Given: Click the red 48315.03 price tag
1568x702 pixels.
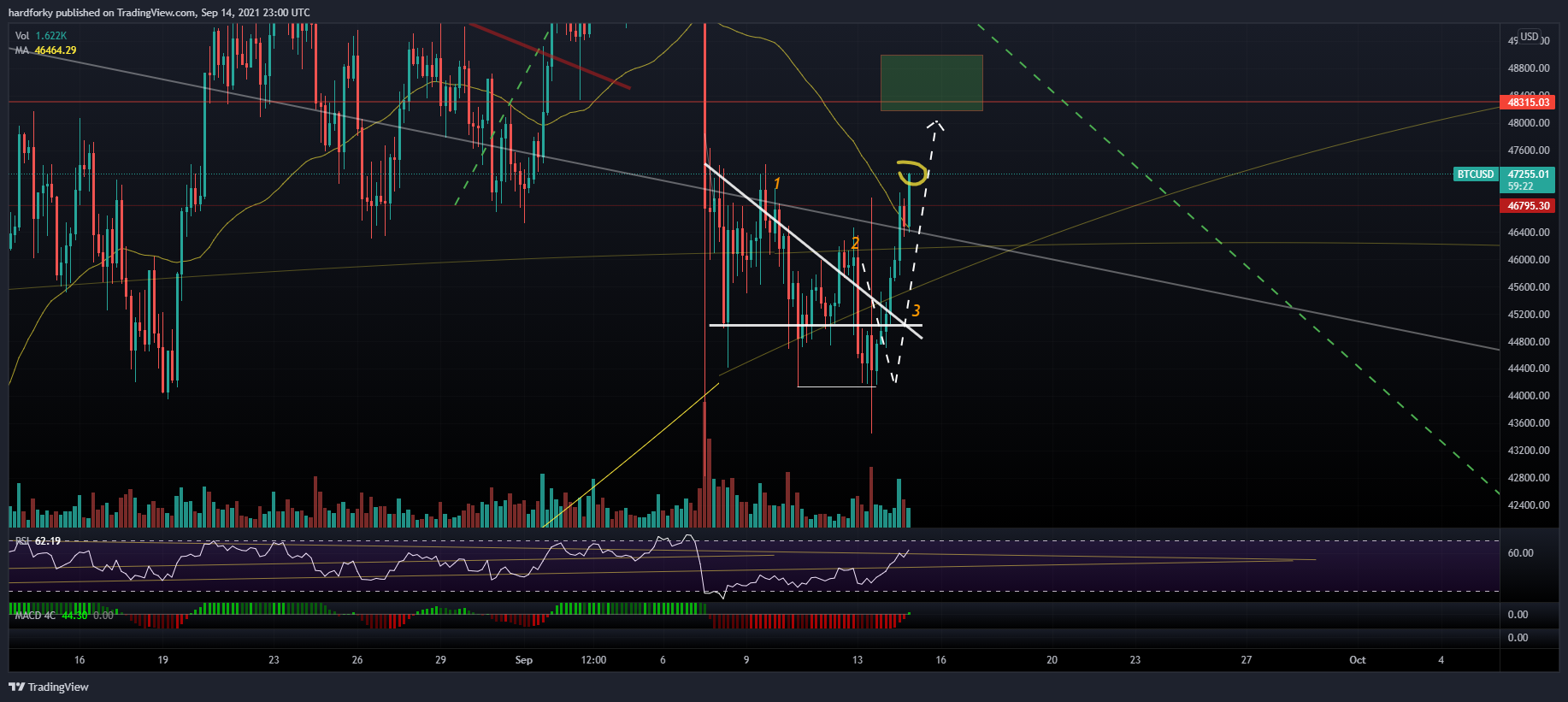Looking at the screenshot, I should point(1528,103).
